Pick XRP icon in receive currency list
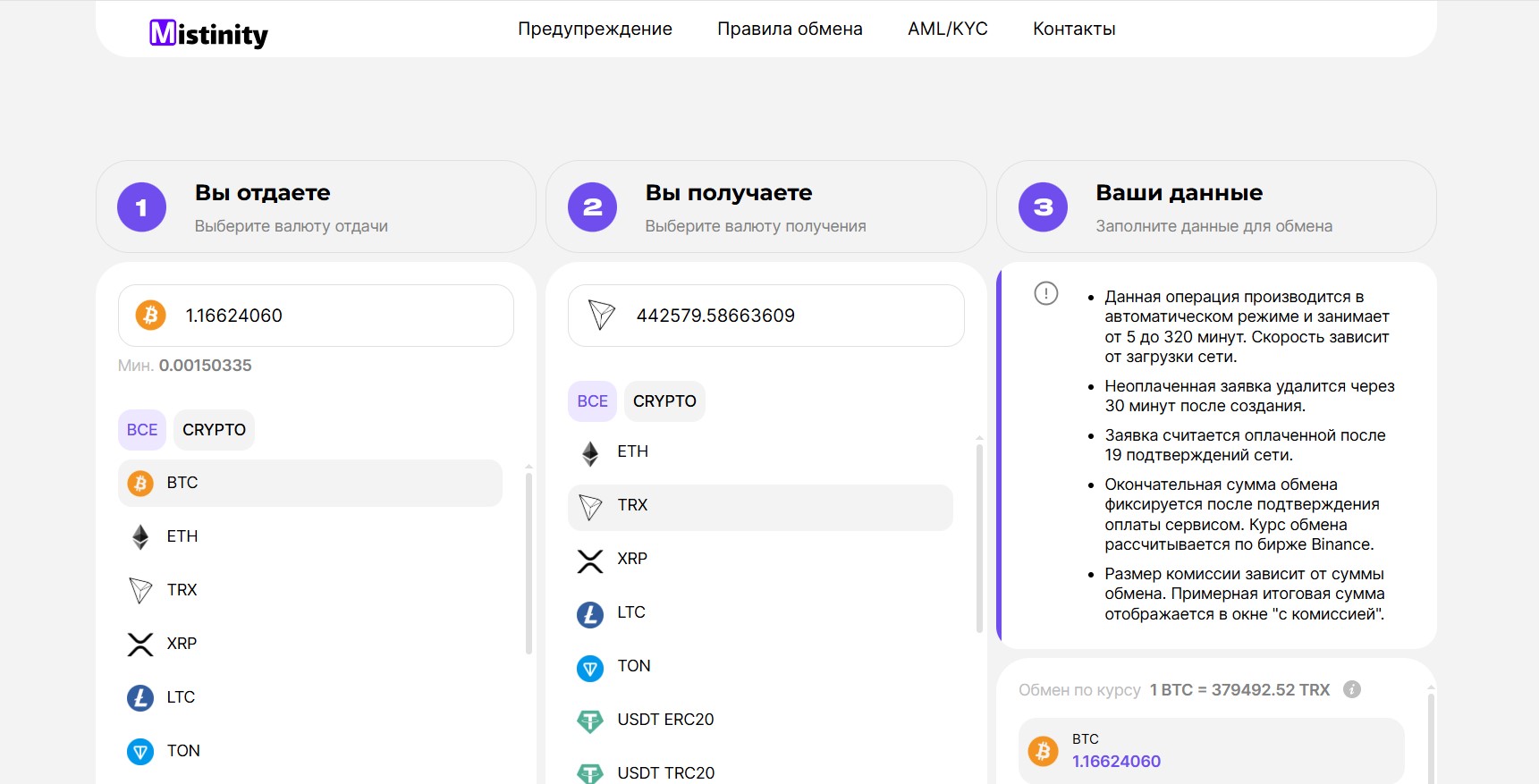The height and width of the screenshot is (784, 1539). click(x=590, y=561)
